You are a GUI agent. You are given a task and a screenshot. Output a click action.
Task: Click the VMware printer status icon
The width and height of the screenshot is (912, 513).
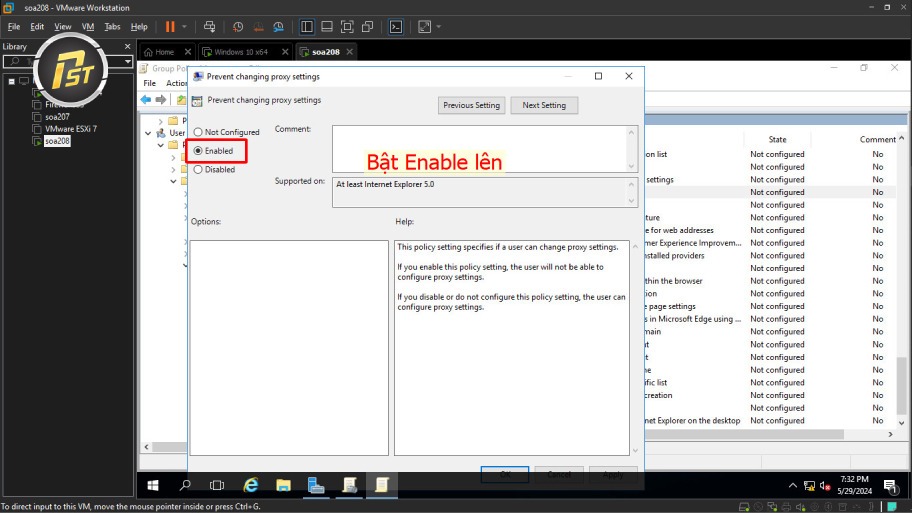786,507
